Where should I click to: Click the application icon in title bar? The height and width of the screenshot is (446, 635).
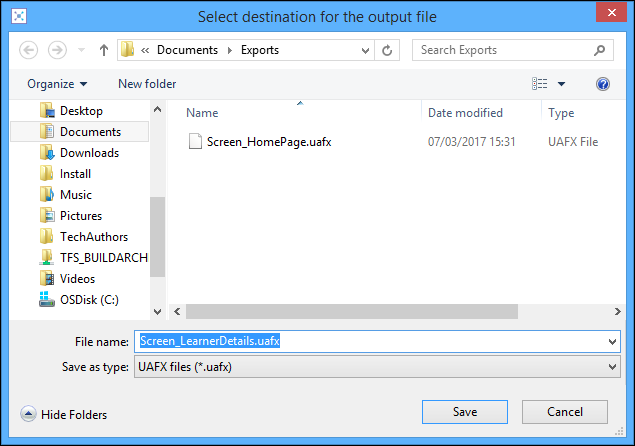click(19, 16)
